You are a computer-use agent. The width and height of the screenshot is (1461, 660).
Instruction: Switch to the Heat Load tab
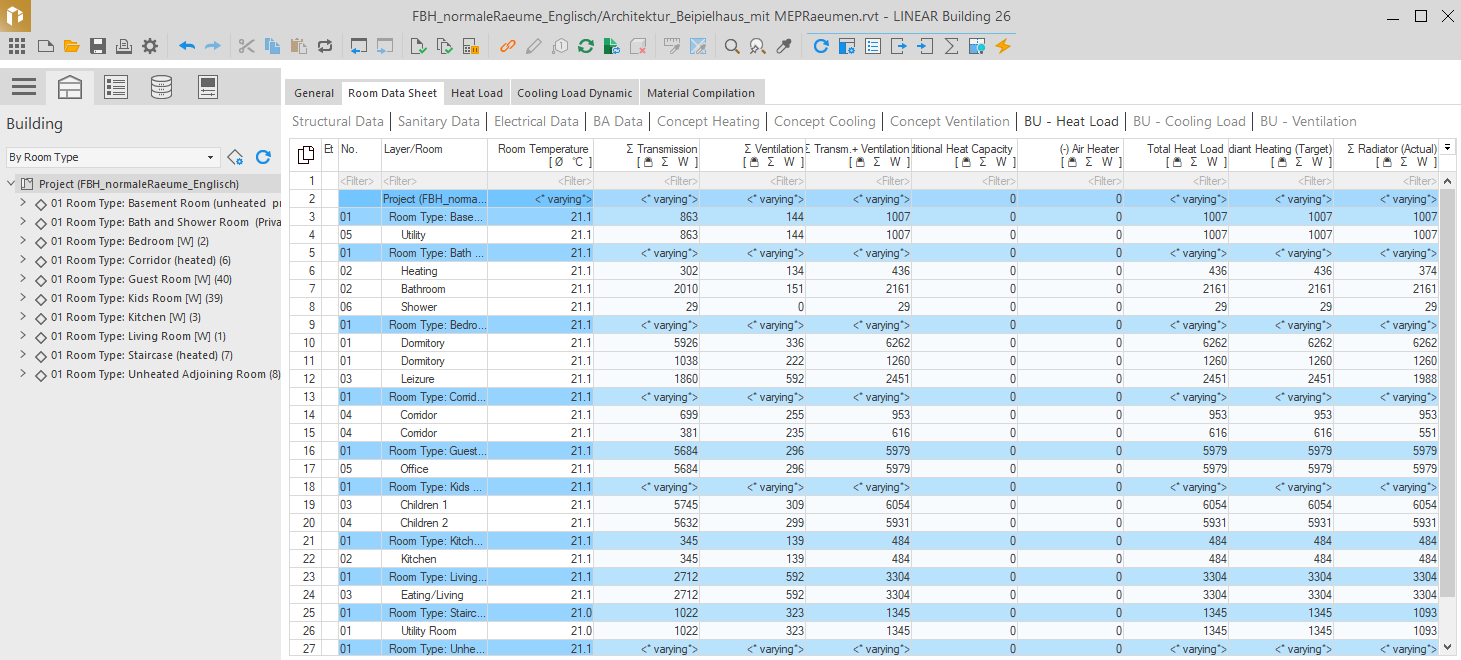coord(477,93)
